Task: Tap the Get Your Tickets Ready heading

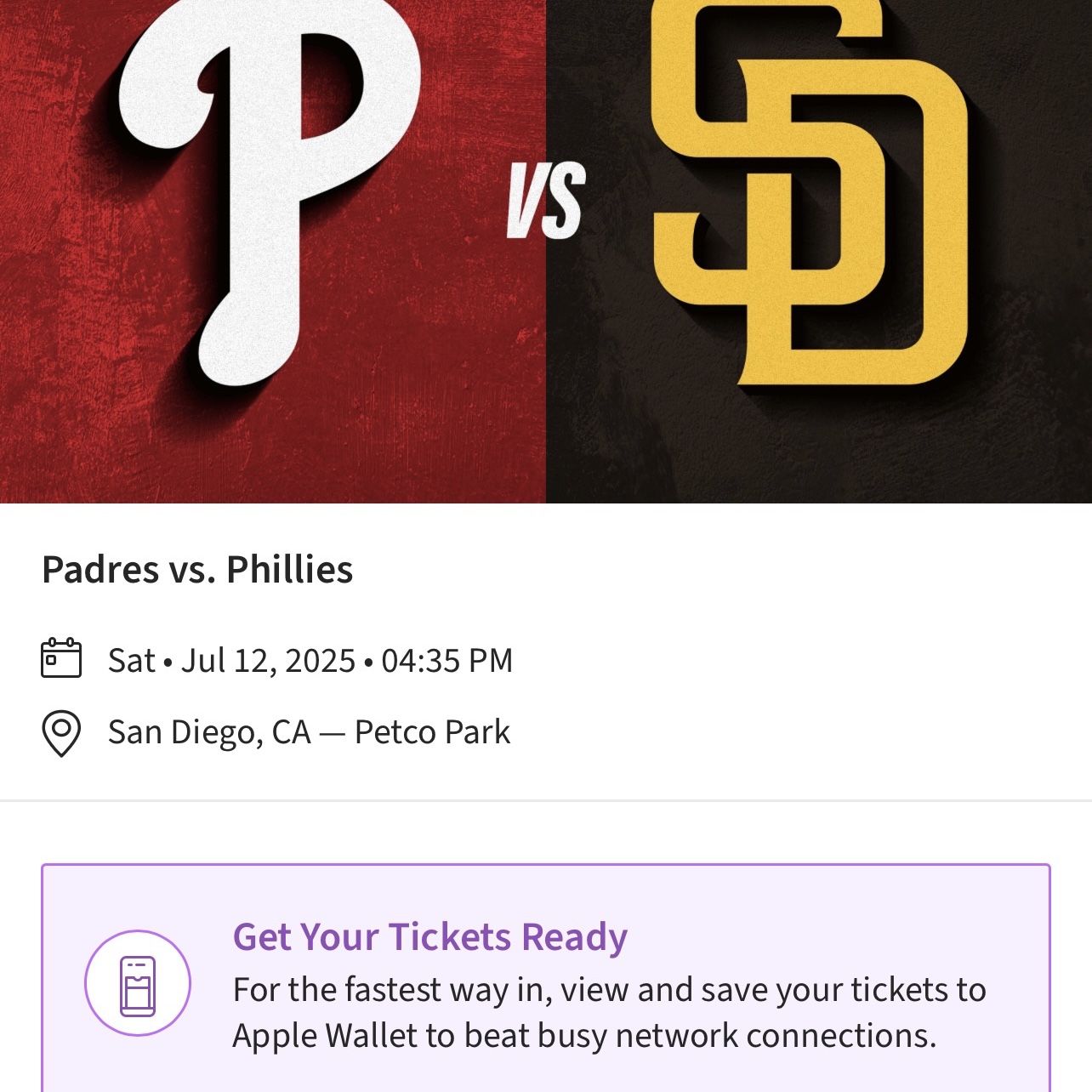Action: [430, 936]
